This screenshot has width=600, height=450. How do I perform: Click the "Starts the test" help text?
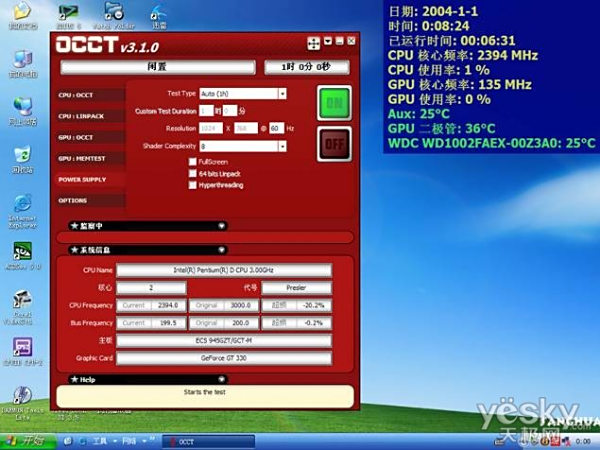[x=205, y=392]
